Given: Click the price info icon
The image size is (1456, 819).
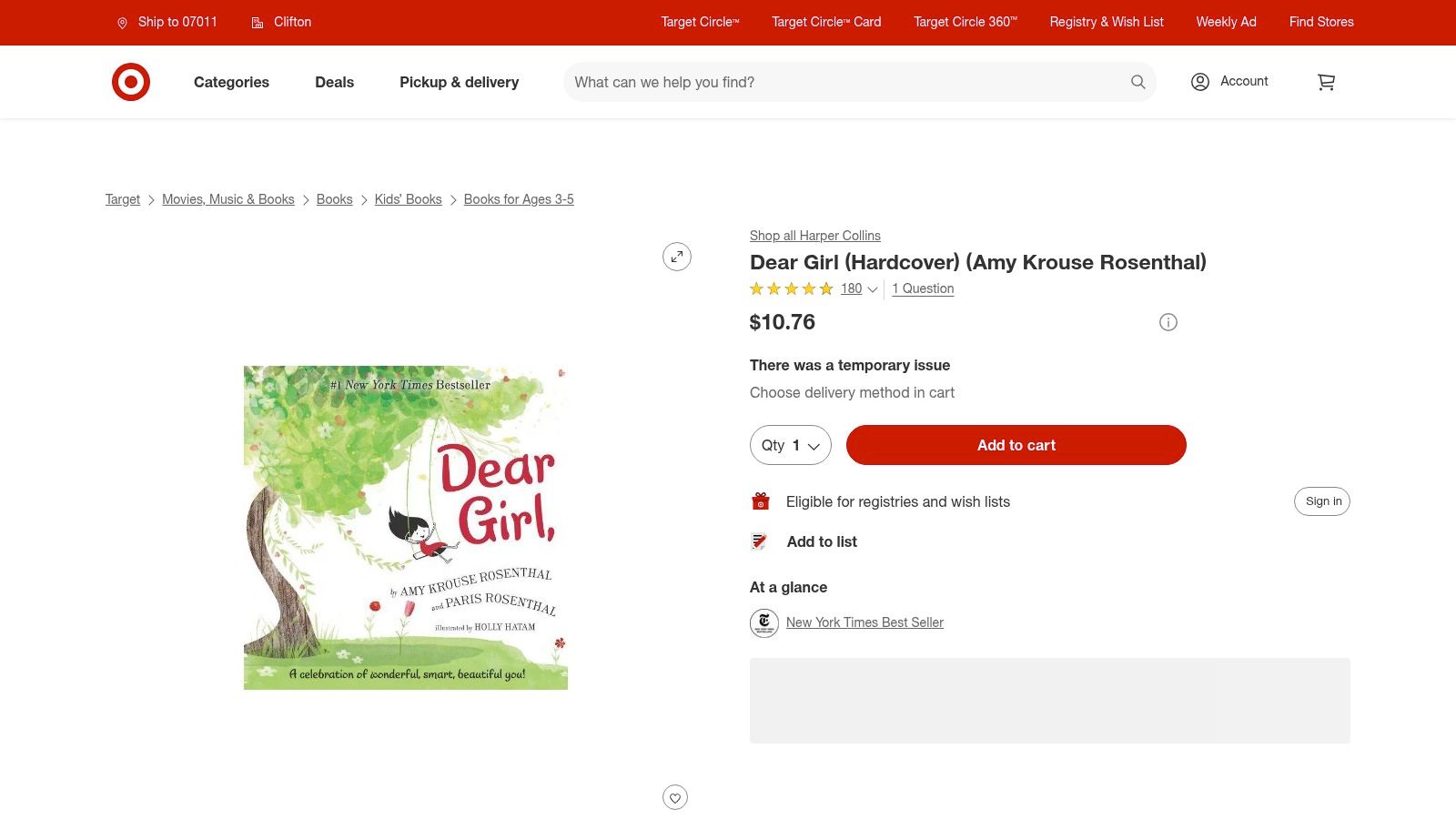Looking at the screenshot, I should coord(1168,322).
